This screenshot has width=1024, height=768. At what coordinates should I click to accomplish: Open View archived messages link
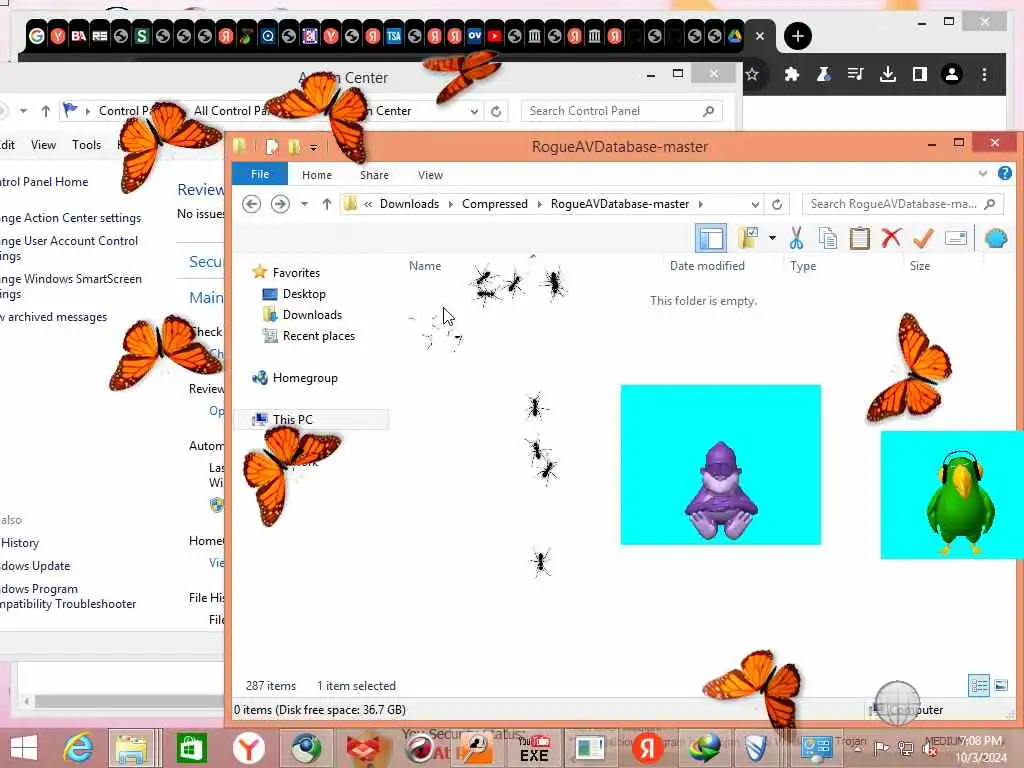pos(54,317)
